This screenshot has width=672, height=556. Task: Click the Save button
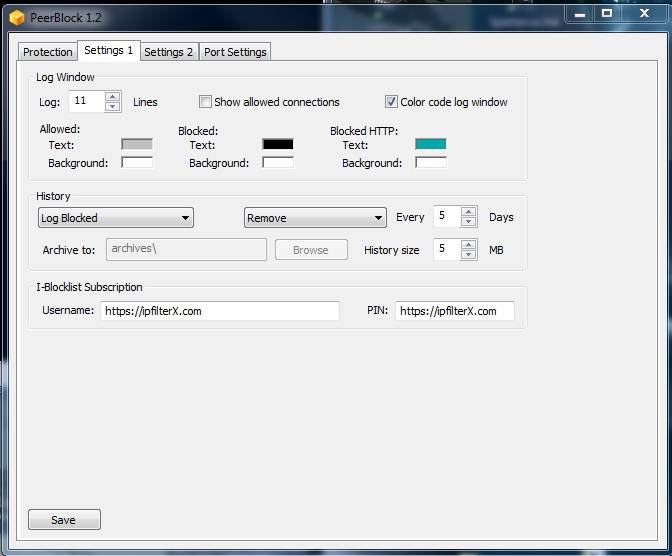64,520
